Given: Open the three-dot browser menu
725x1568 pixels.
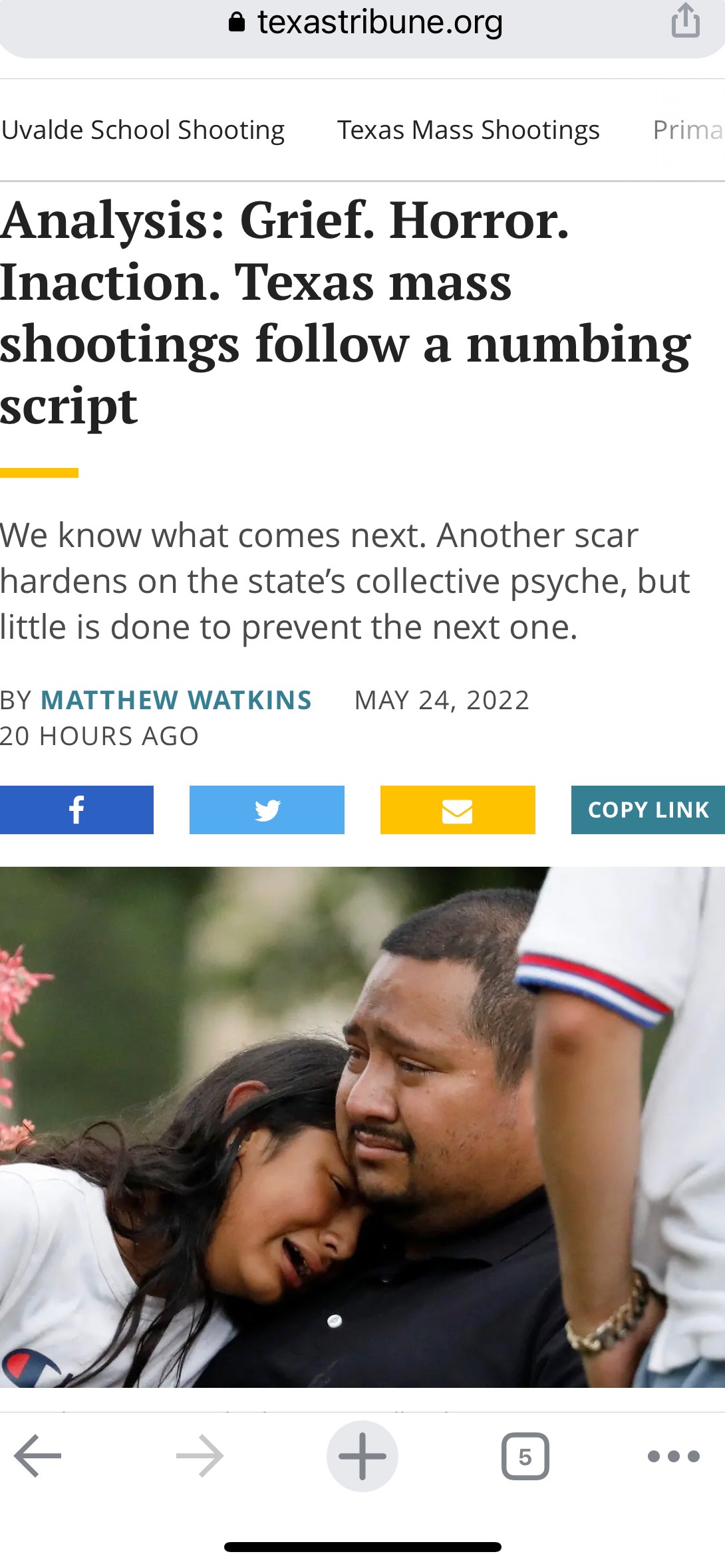Looking at the screenshot, I should coord(674,1456).
